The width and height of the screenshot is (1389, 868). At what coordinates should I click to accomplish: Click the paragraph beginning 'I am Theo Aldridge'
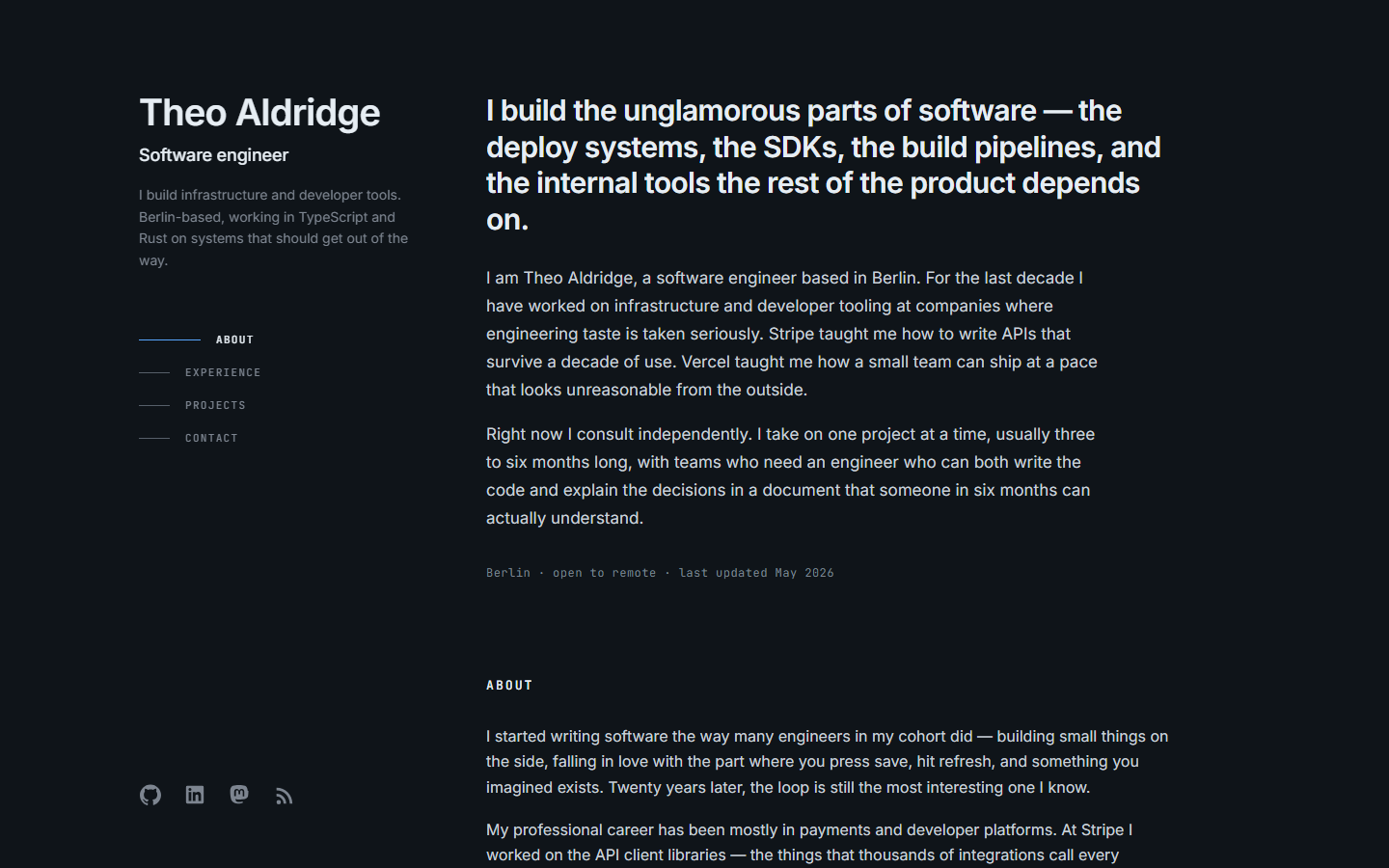click(x=792, y=334)
